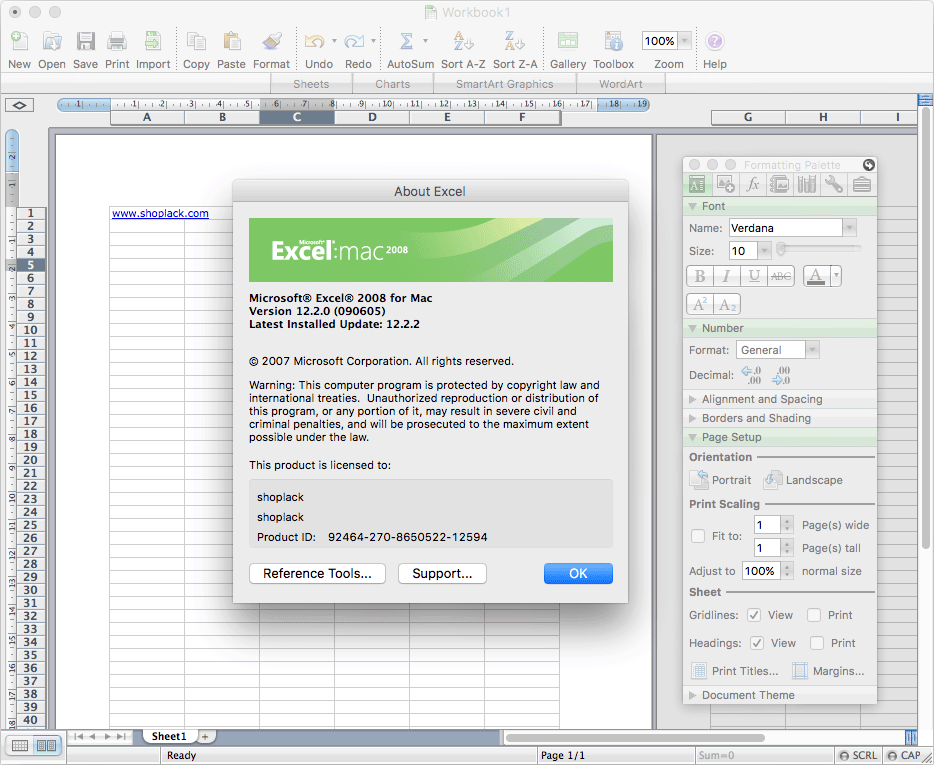The image size is (934, 765).
Task: Enable the Fit to checkbox
Action: 698,536
